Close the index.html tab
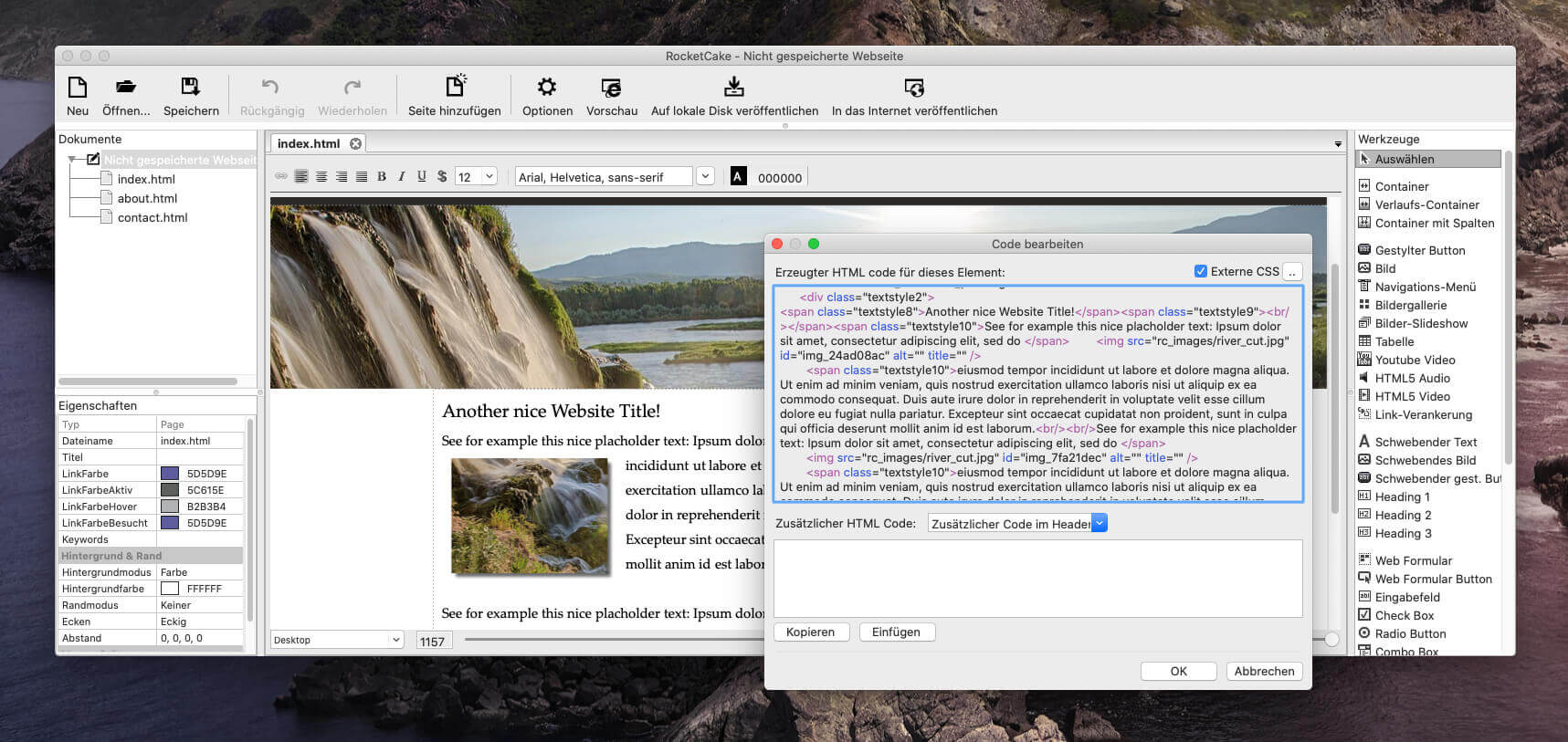Image resolution: width=1568 pixels, height=742 pixels. point(355,143)
